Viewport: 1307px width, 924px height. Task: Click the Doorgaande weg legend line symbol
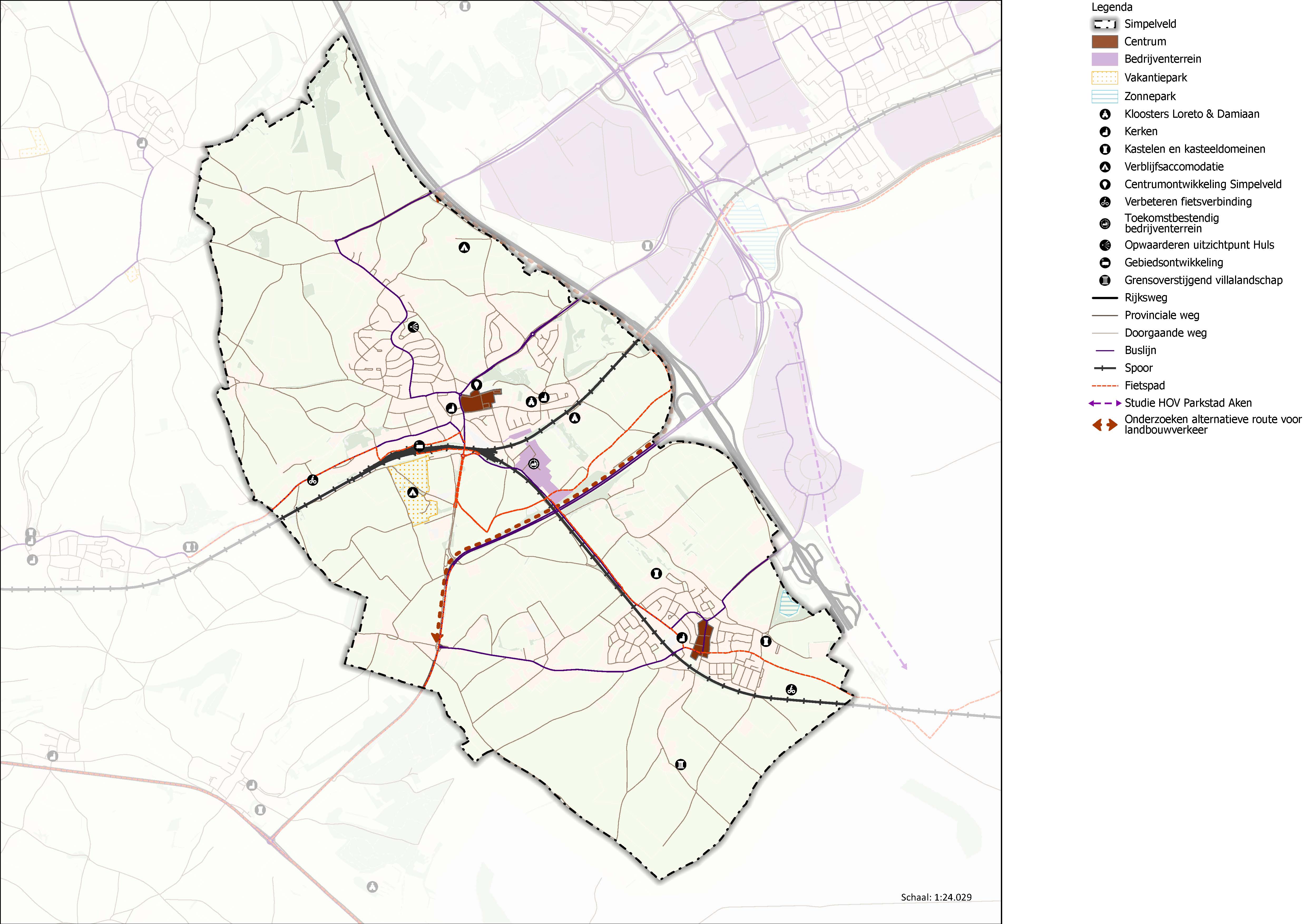point(1105,333)
